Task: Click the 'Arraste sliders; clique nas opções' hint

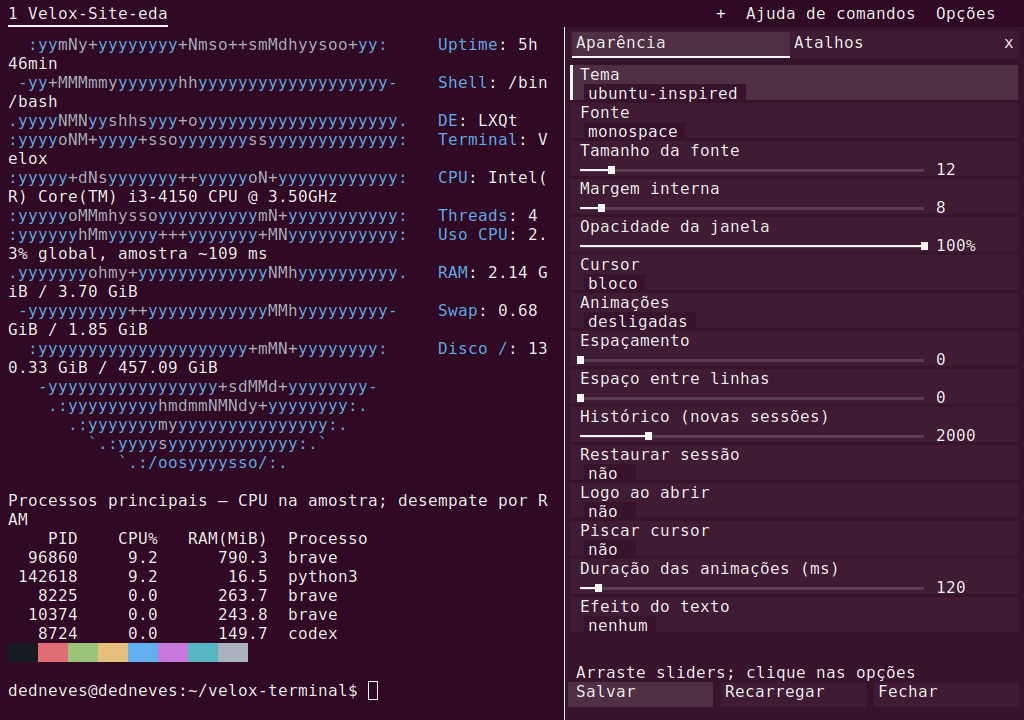Action: point(745,672)
